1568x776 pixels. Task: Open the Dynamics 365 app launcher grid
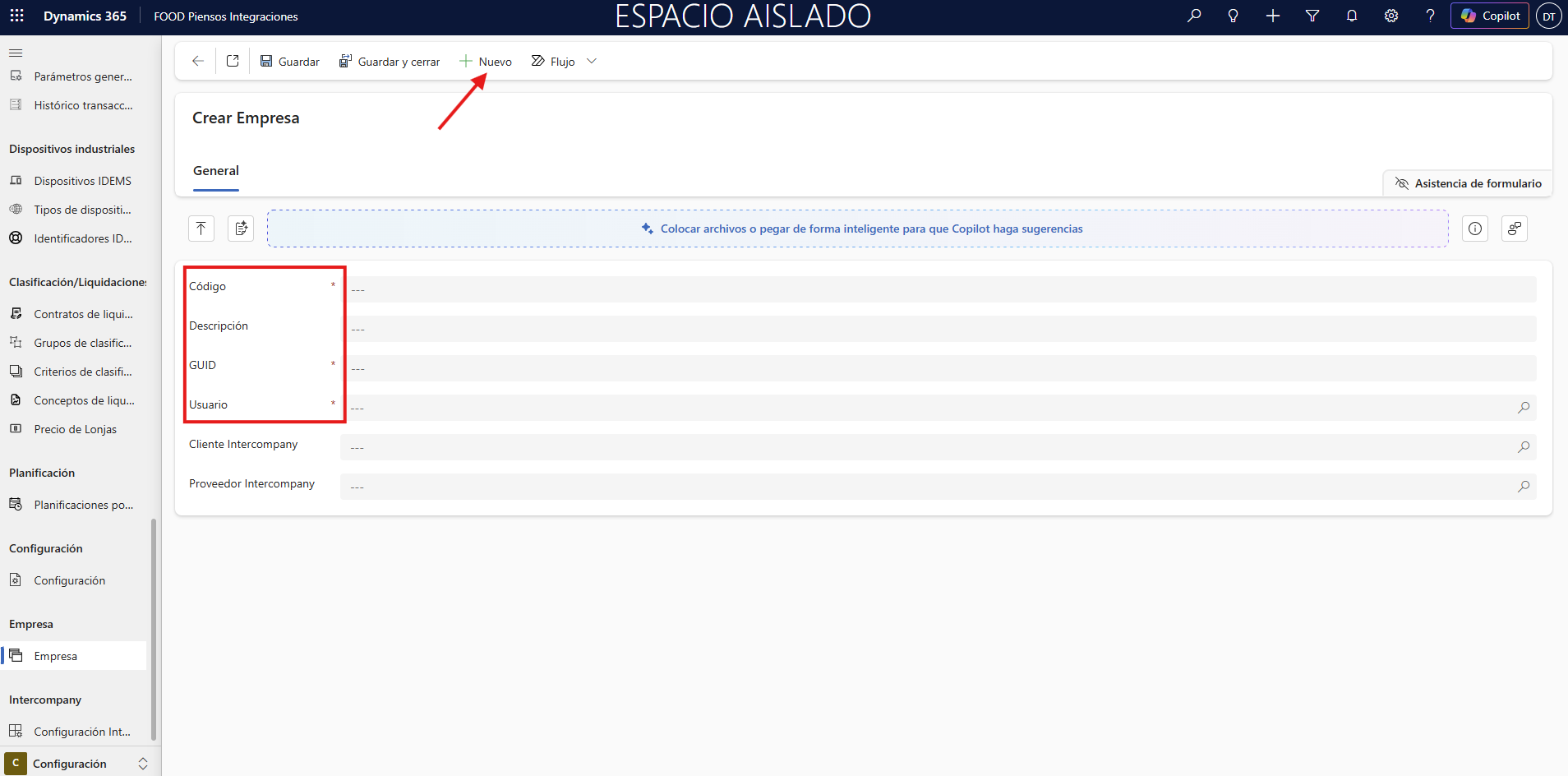click(16, 16)
